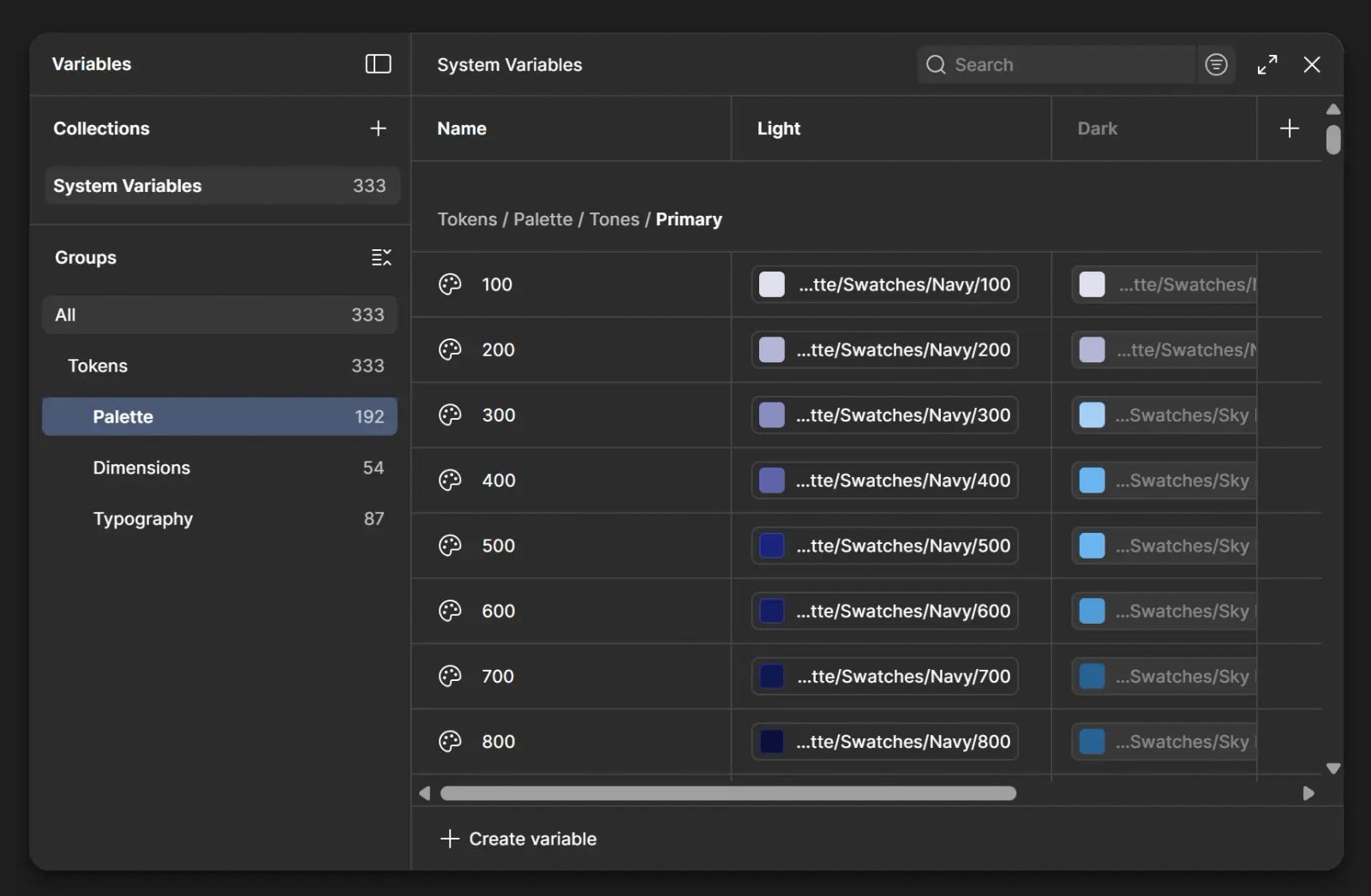Toggle the sidebar panel icon
This screenshot has width=1371, height=896.
(378, 64)
